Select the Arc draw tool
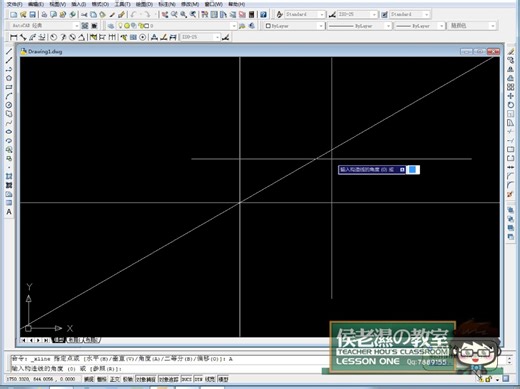Viewport: 520px width, 389px height. (9, 96)
